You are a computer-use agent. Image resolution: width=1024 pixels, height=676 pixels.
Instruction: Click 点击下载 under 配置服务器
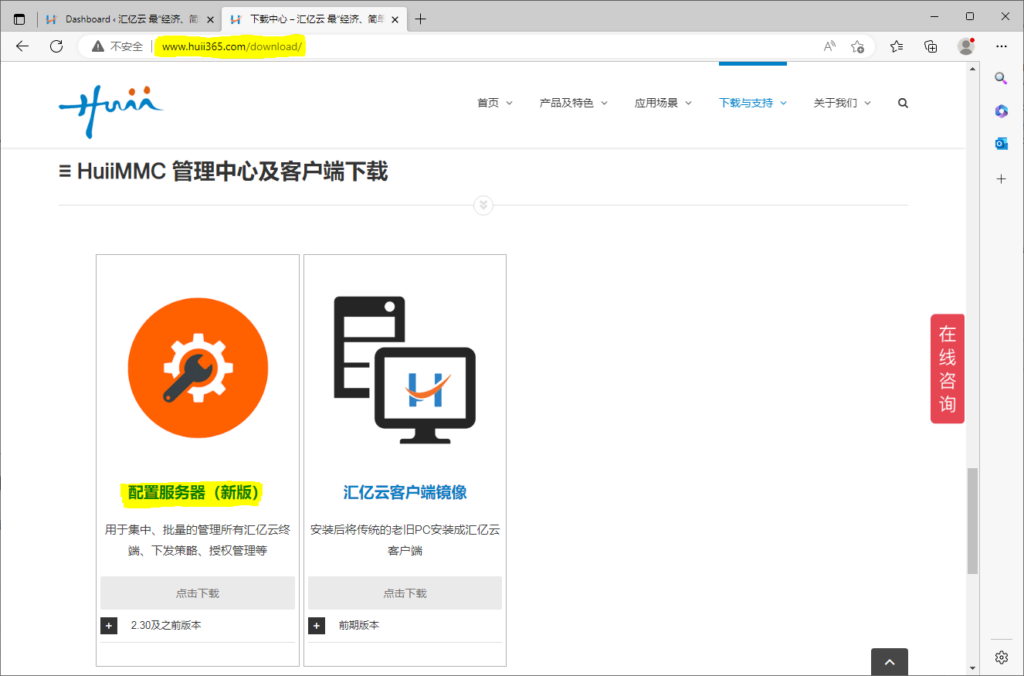point(197,593)
